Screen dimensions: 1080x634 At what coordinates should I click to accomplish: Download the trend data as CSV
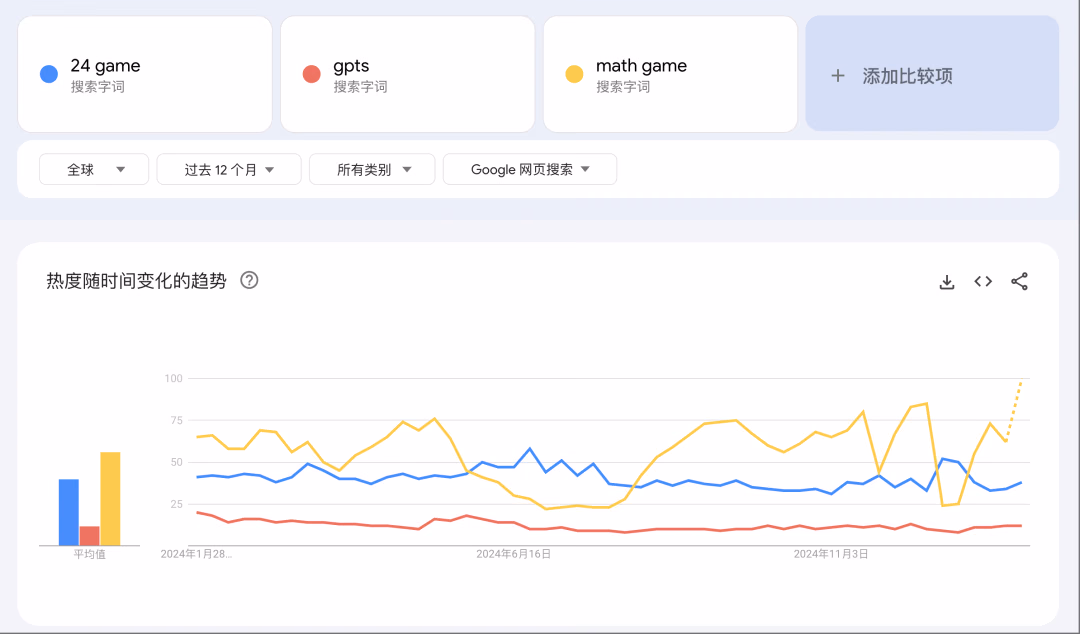946,282
